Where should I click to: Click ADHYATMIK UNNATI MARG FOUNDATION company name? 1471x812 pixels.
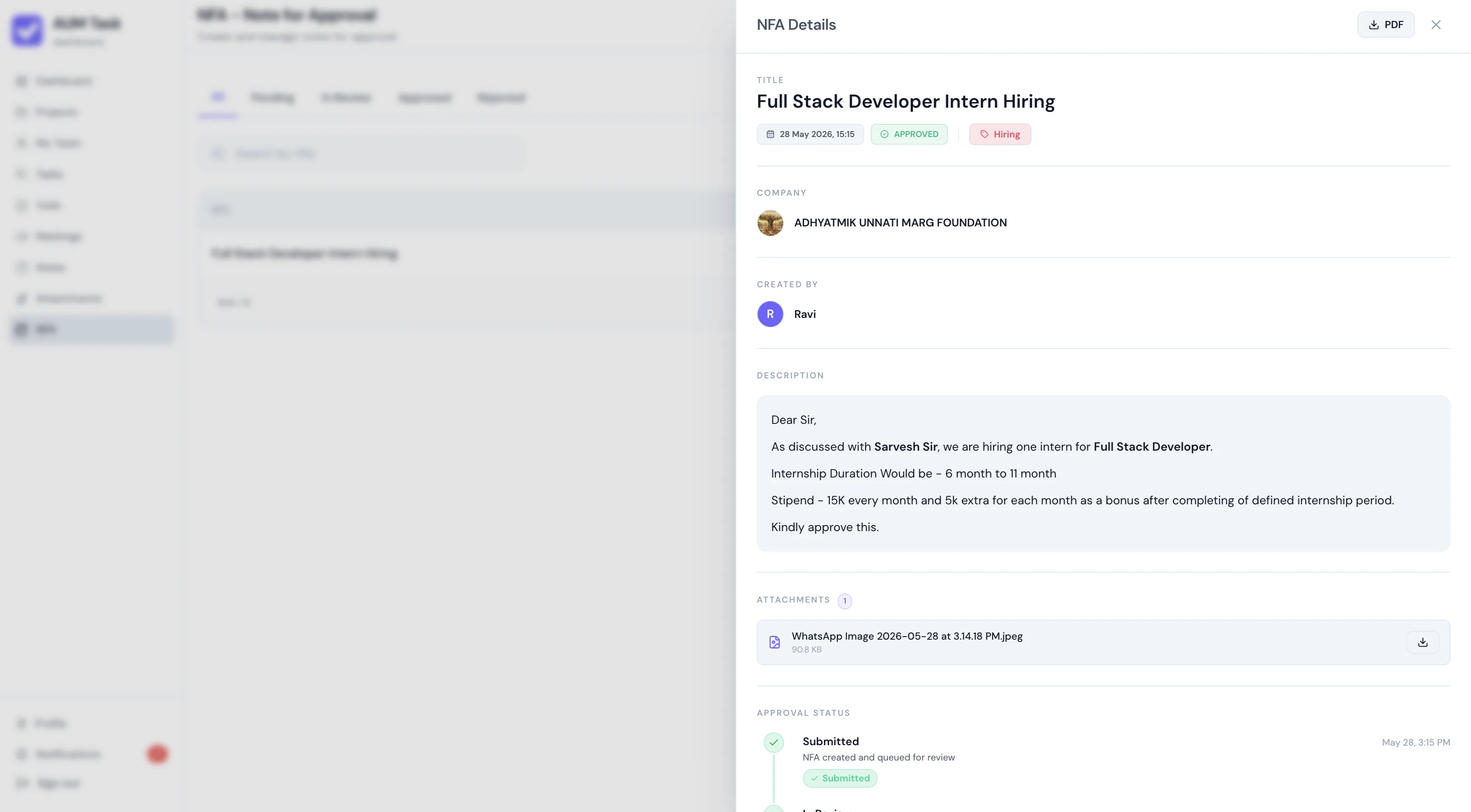click(x=901, y=223)
